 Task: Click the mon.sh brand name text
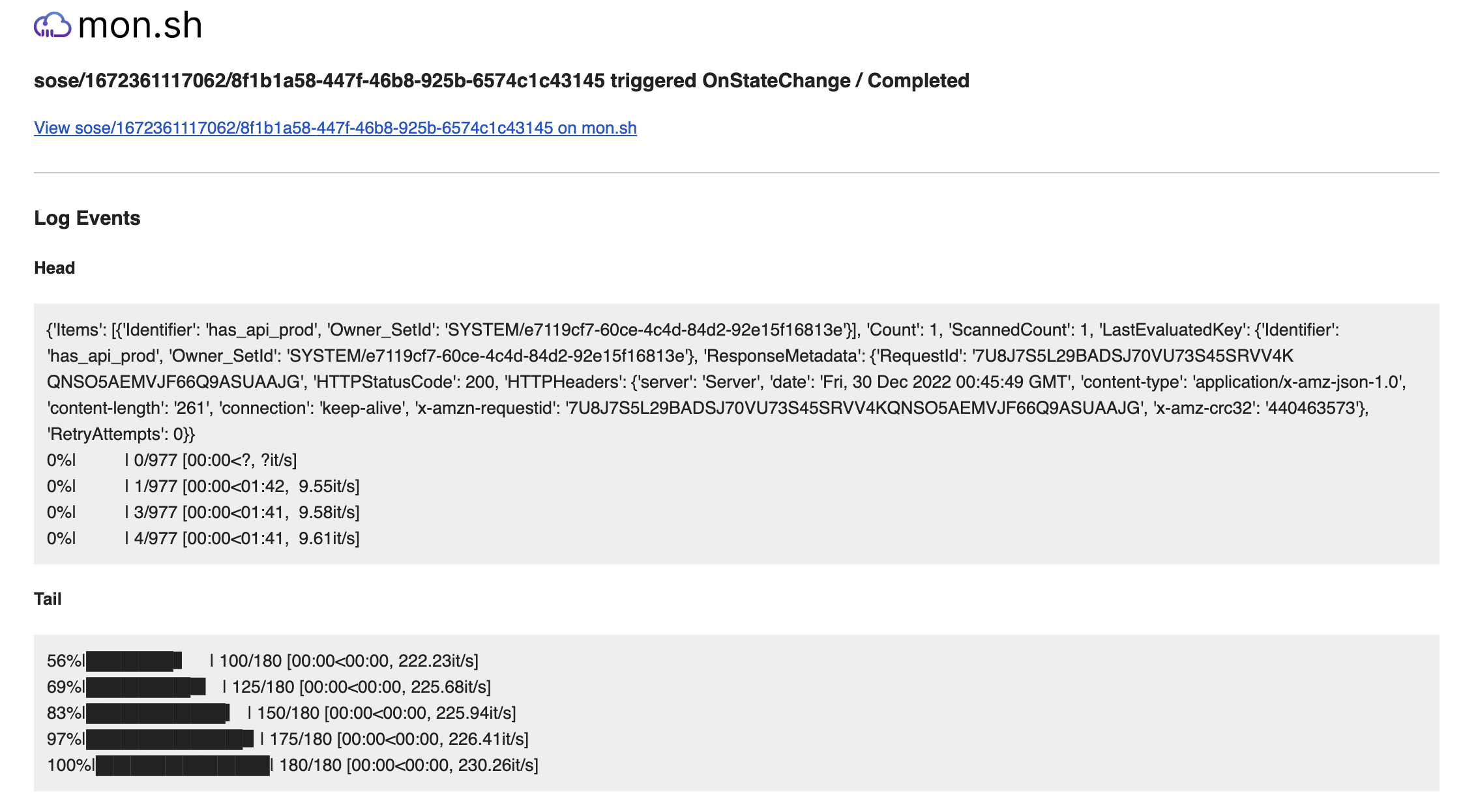140,25
